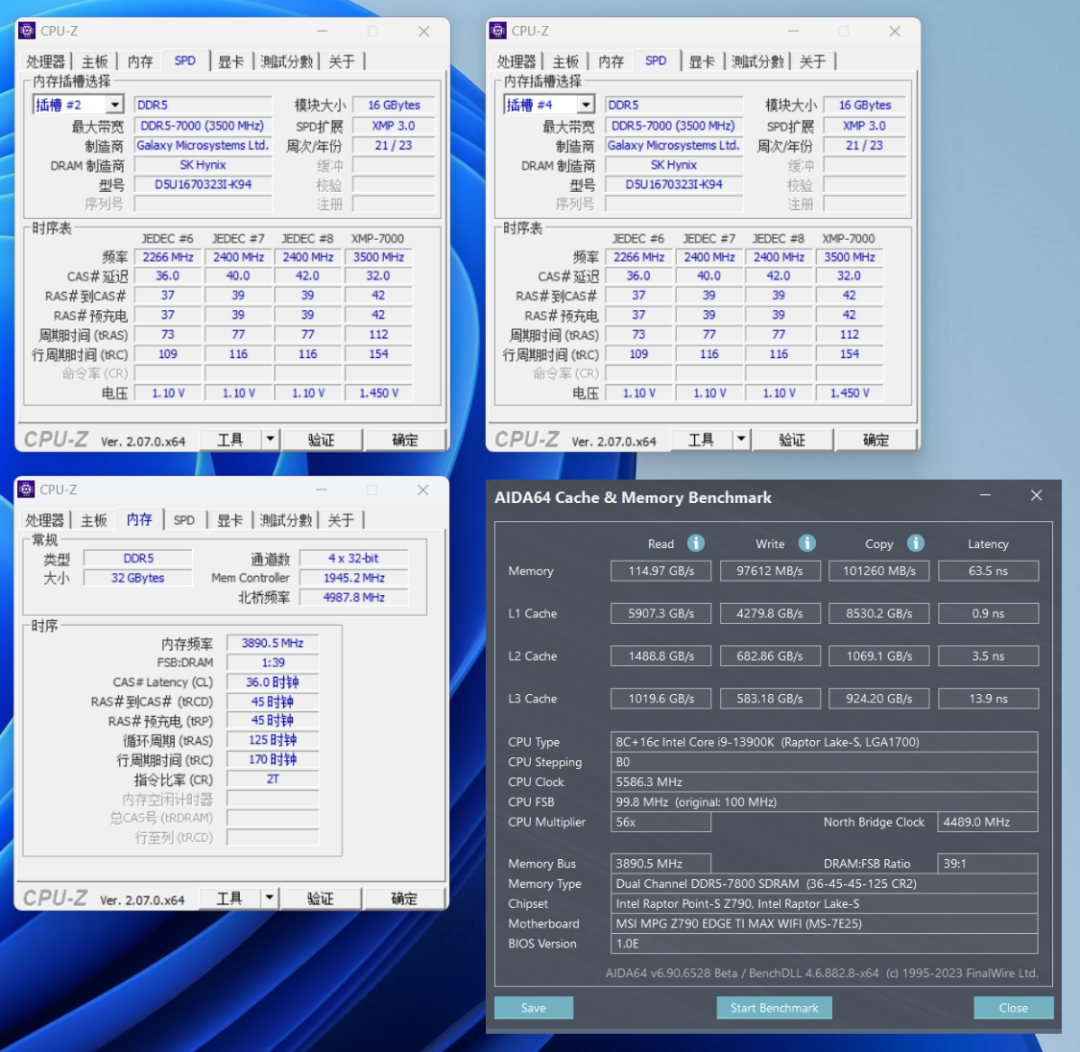Minimize the AIDA64 benchmark window

click(x=985, y=495)
